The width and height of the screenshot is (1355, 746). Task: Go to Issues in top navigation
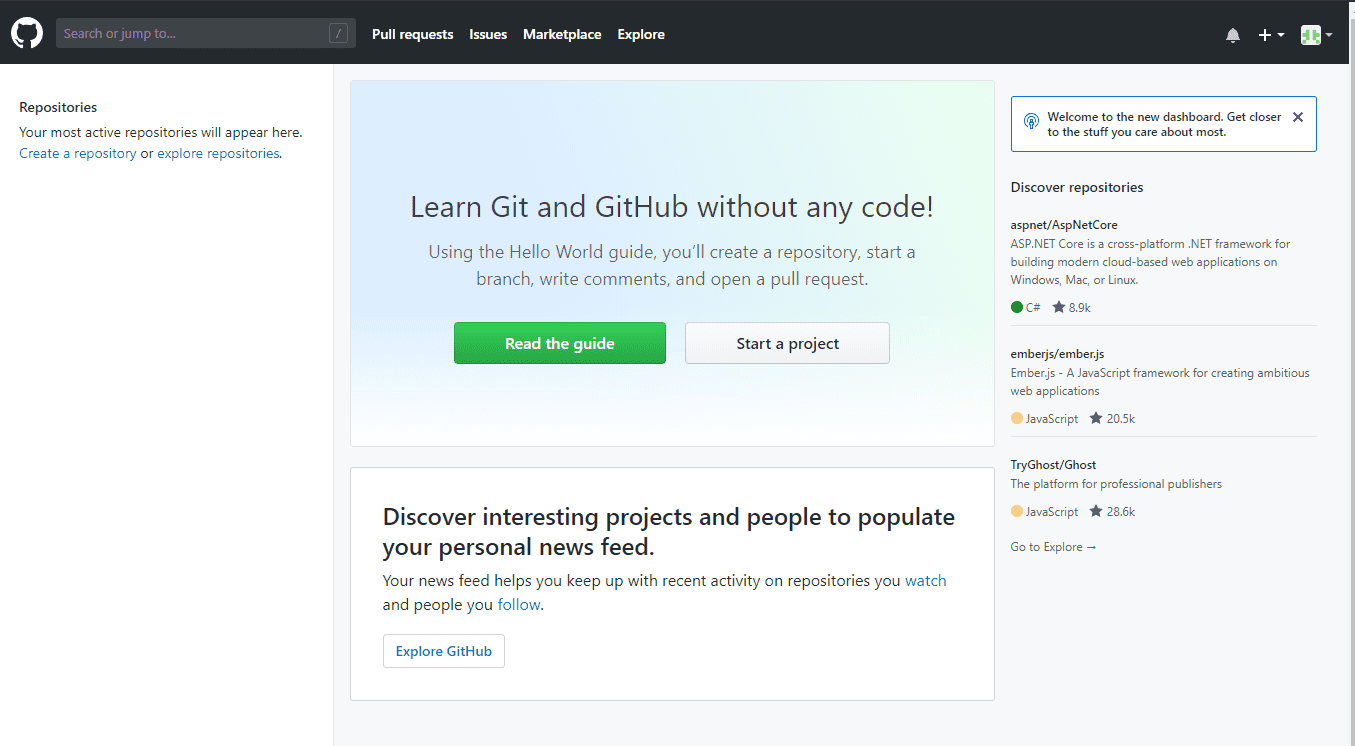point(488,34)
